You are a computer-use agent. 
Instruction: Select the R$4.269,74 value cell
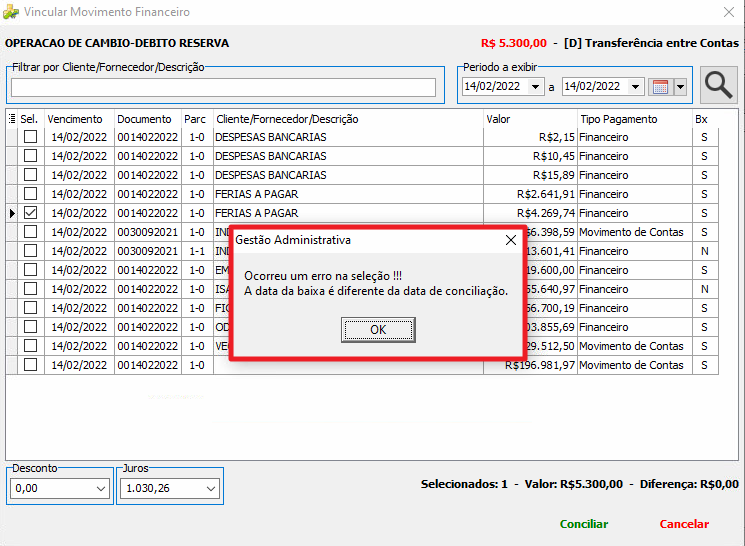pyautogui.click(x=531, y=213)
